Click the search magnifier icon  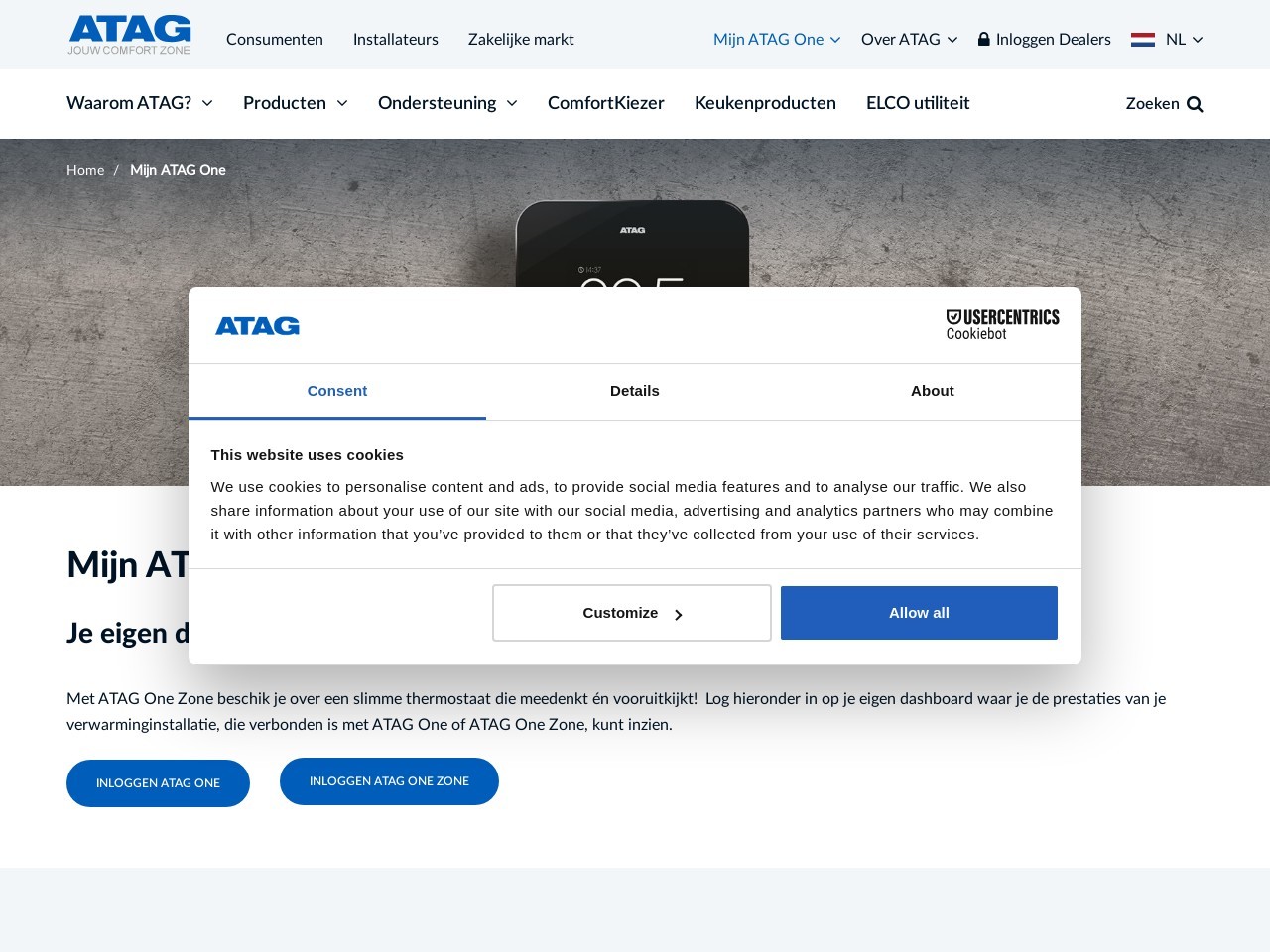tap(1195, 104)
